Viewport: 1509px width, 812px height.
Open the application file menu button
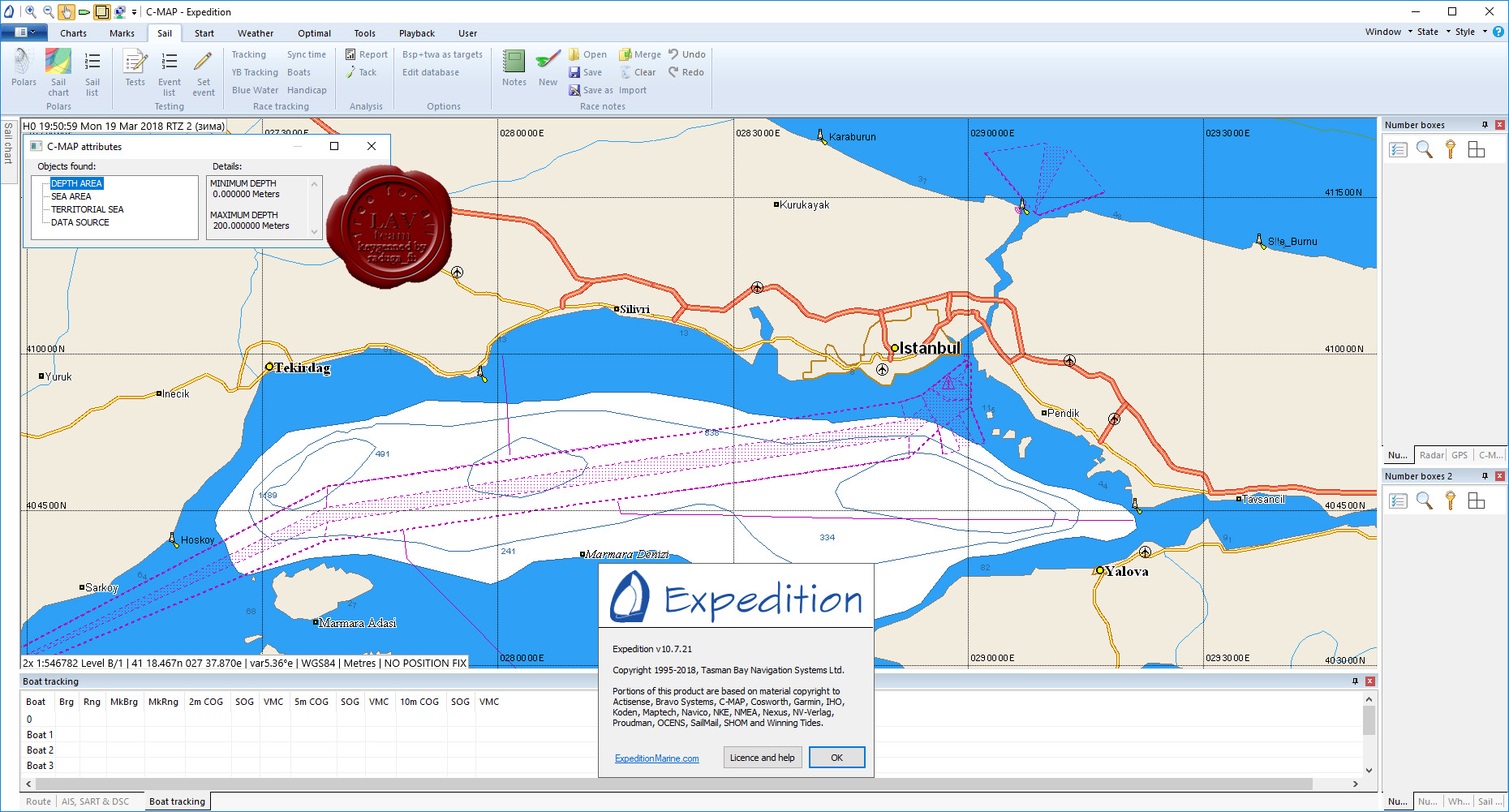(24, 32)
